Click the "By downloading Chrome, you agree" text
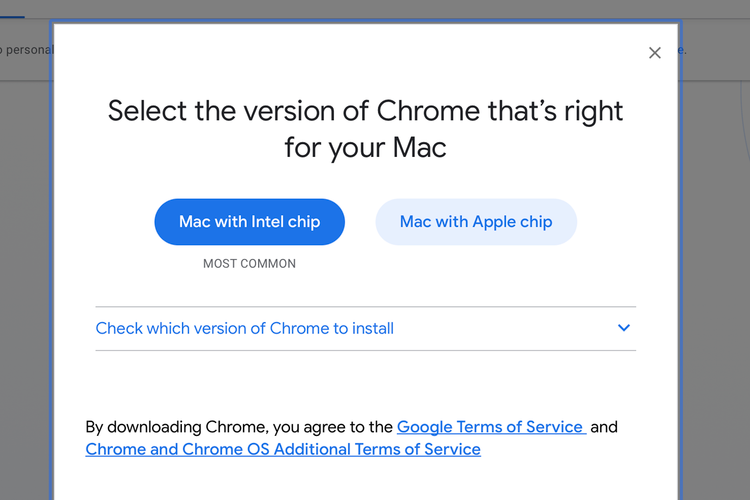Viewport: 750px width, 500px height. [x=240, y=427]
